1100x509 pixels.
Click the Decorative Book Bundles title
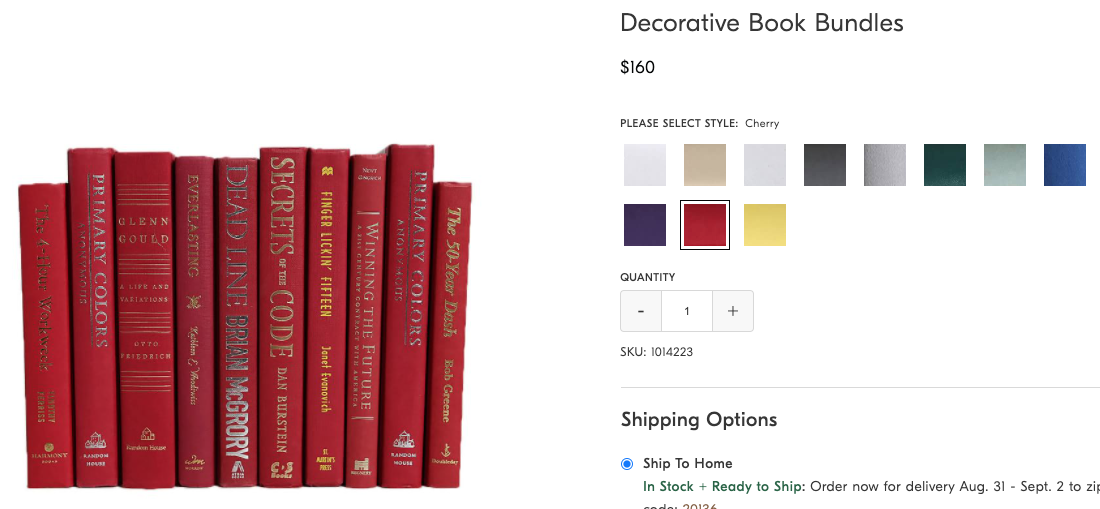[x=762, y=23]
